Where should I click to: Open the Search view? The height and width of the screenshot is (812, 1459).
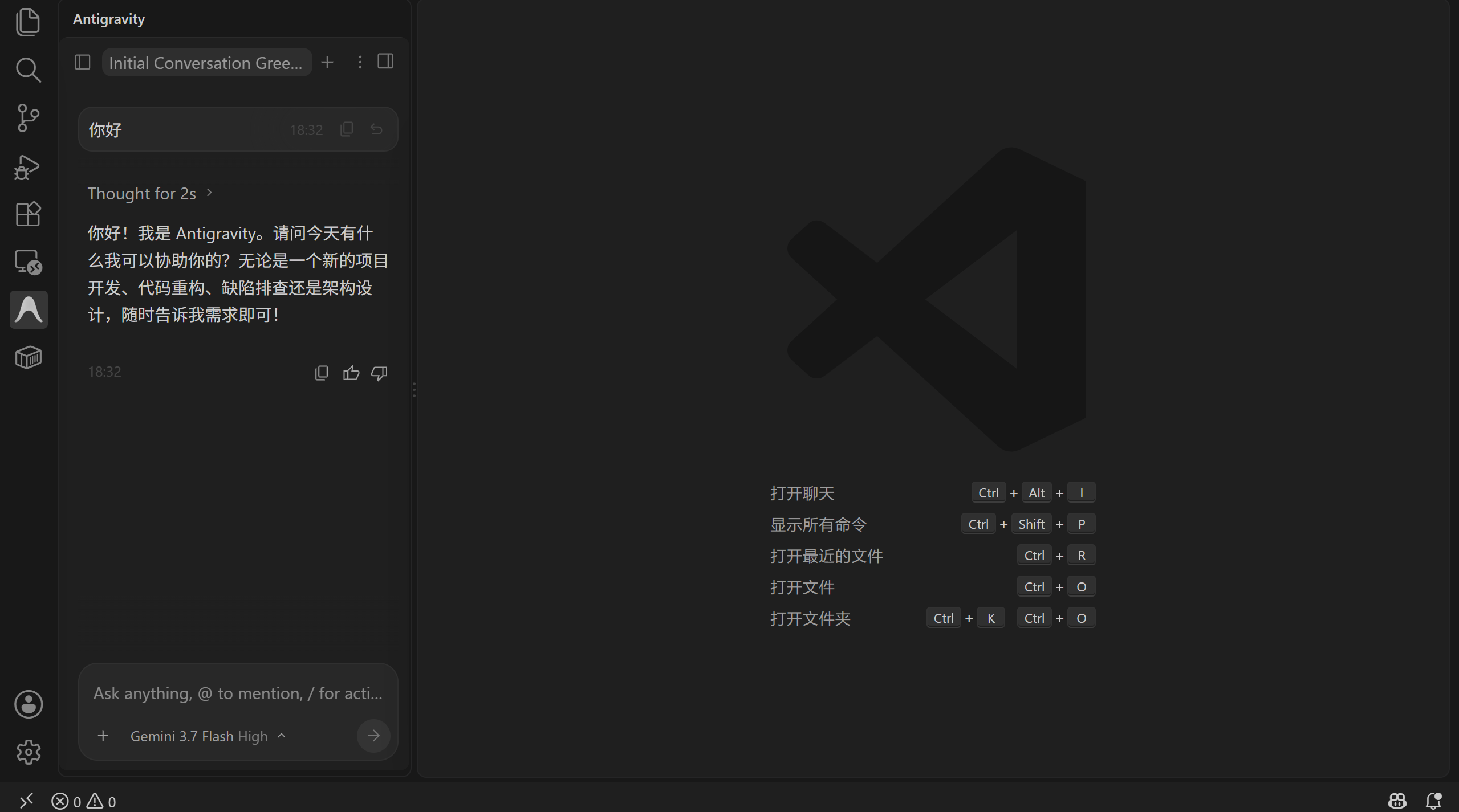coord(28,70)
